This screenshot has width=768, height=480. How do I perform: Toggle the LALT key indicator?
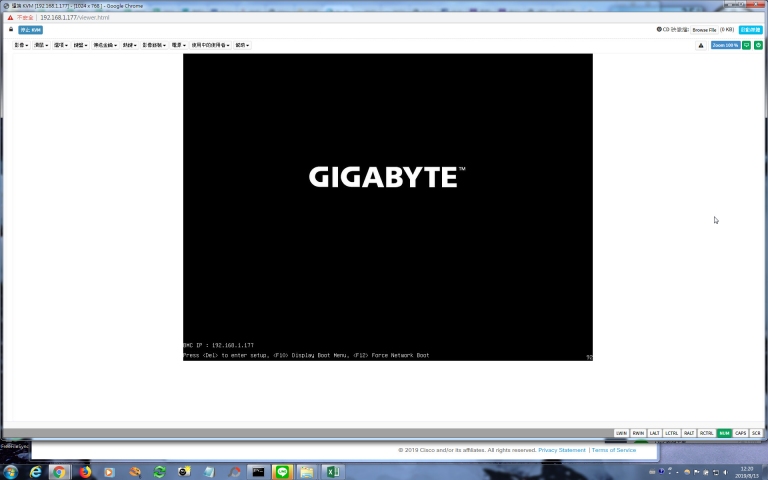point(654,433)
